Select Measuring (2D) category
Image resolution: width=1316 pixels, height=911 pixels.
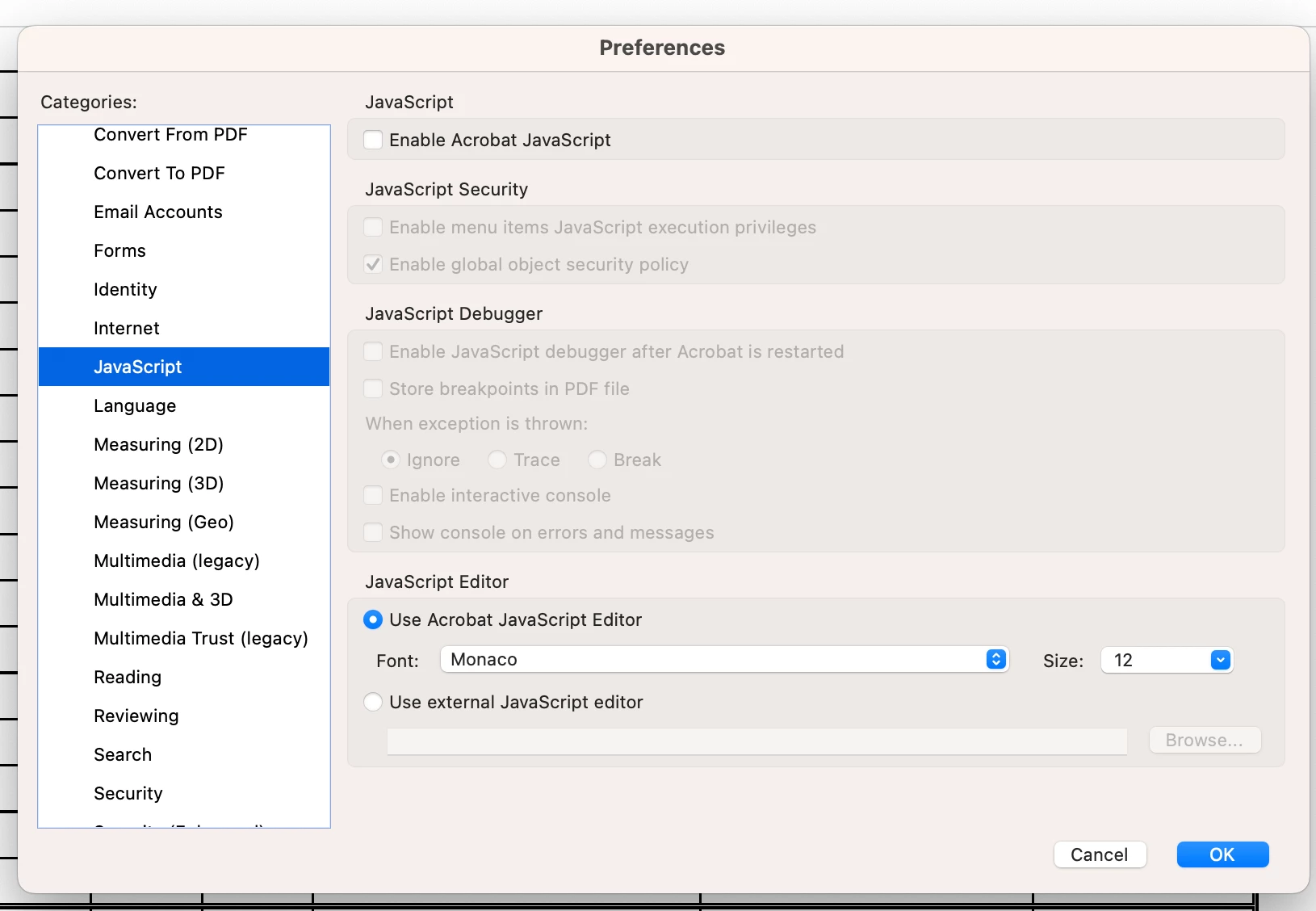pos(184,444)
